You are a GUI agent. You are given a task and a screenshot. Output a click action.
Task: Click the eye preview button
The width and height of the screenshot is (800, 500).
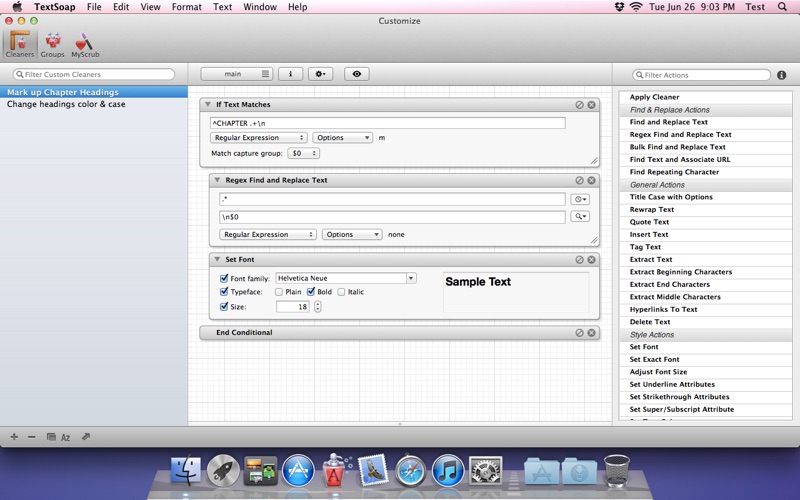click(357, 74)
